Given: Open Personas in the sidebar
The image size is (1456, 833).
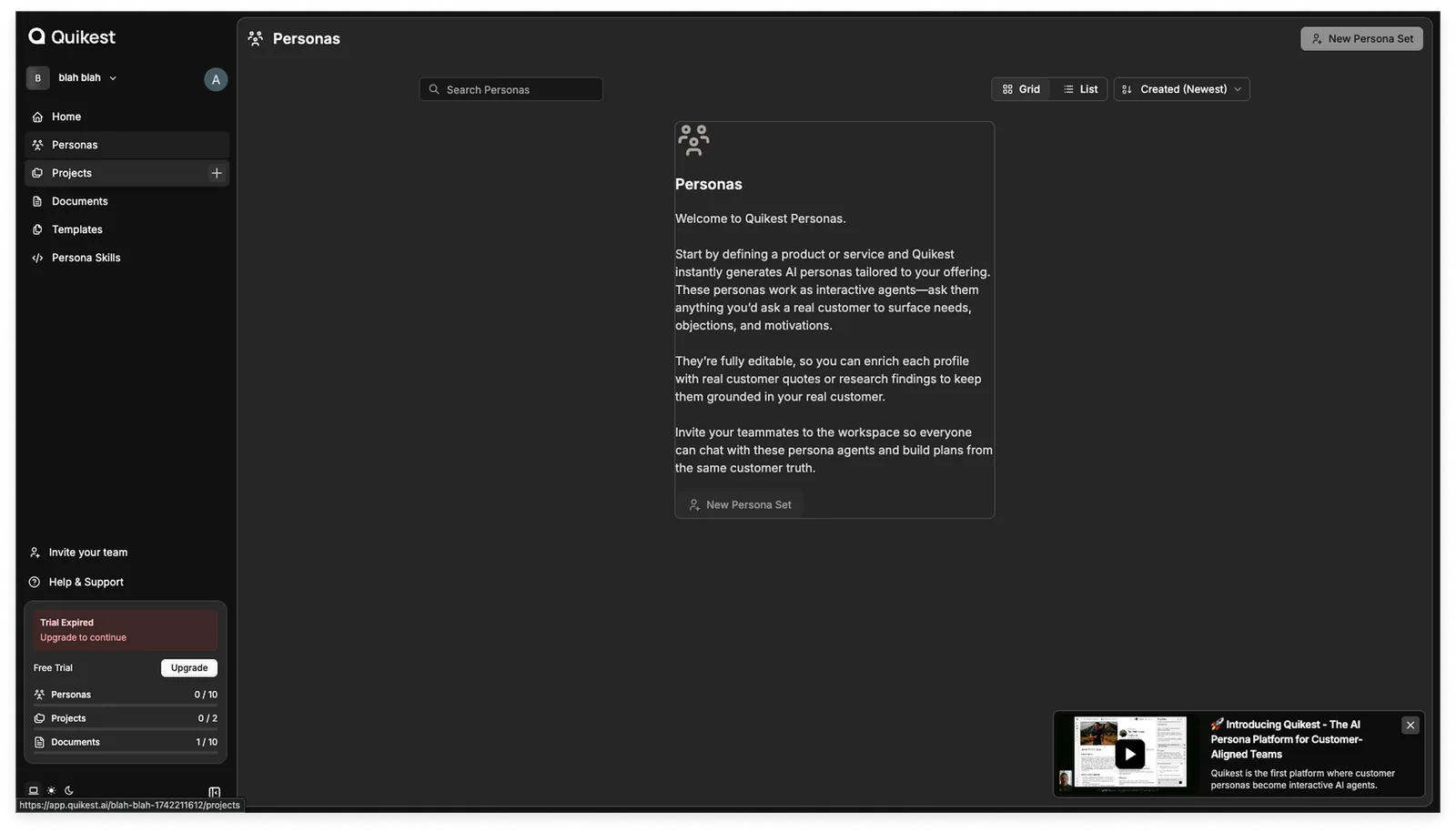Looking at the screenshot, I should [126, 145].
